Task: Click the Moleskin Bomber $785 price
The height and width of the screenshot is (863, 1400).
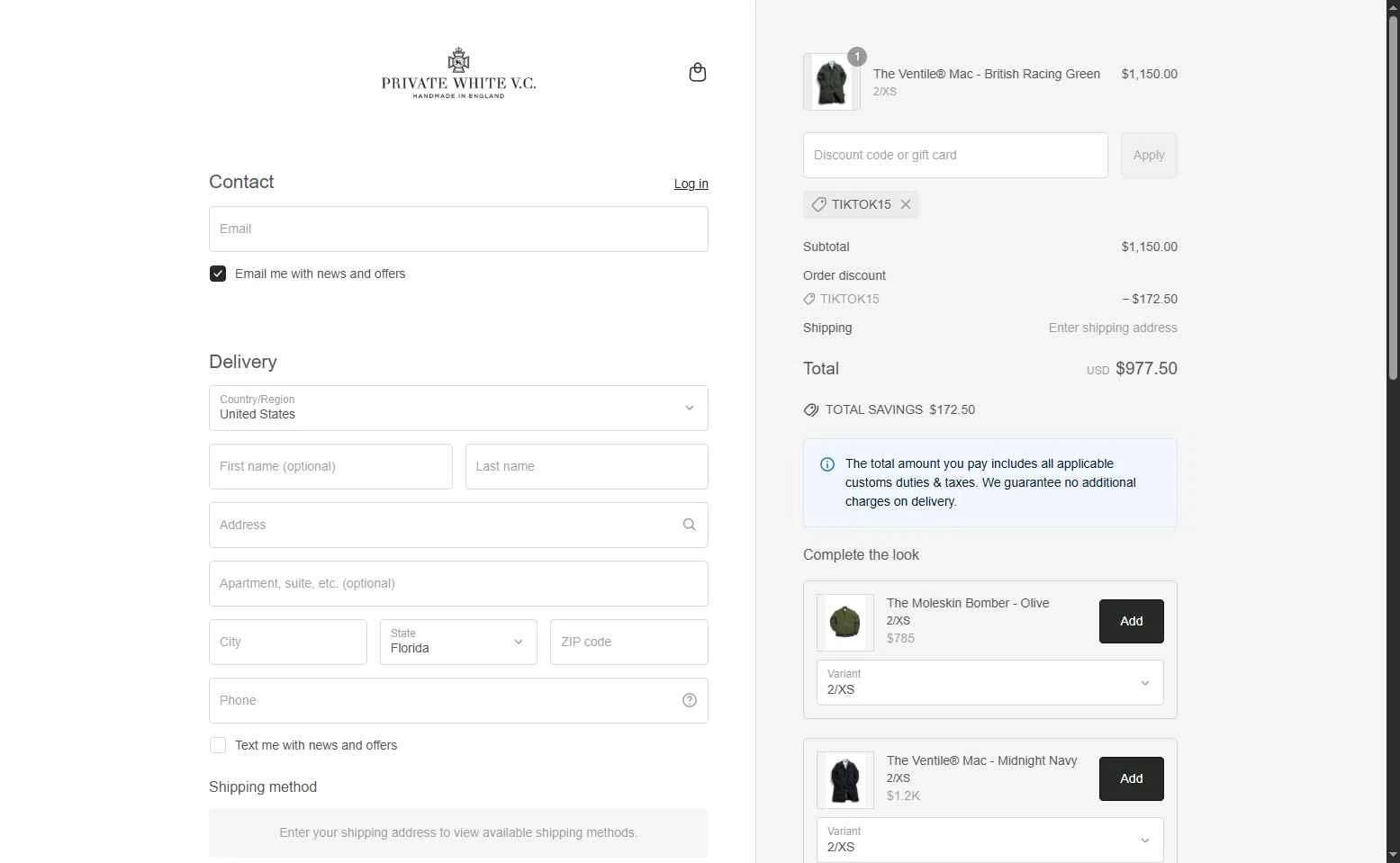Action: coord(900,638)
